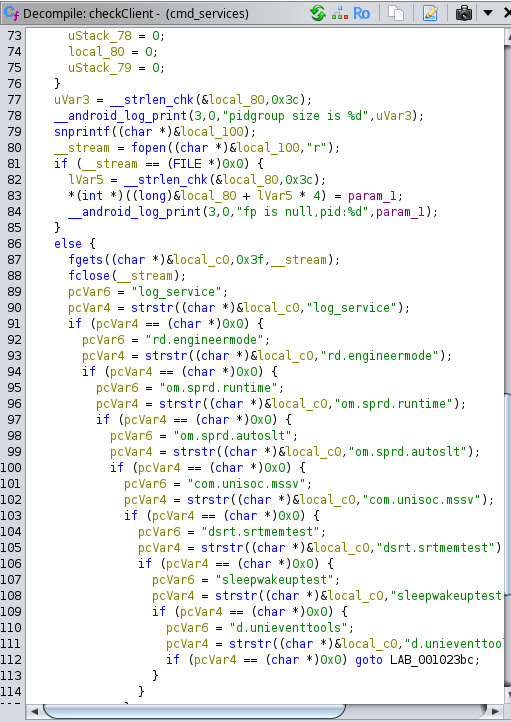Click line number 100 in the gutter
511x722 pixels.
coord(11,467)
